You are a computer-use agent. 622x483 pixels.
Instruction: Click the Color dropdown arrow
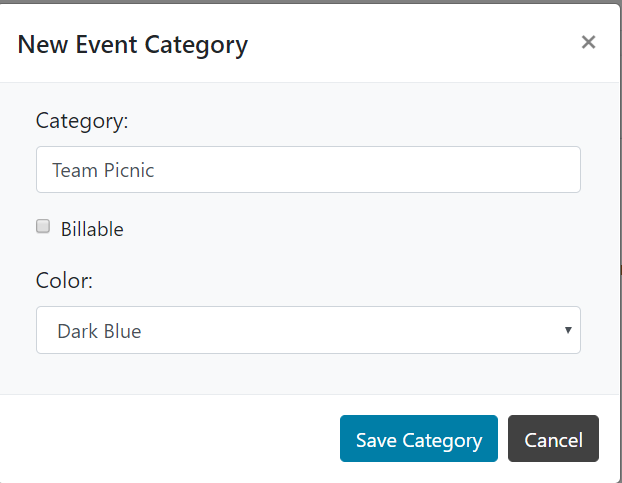[x=568, y=330]
